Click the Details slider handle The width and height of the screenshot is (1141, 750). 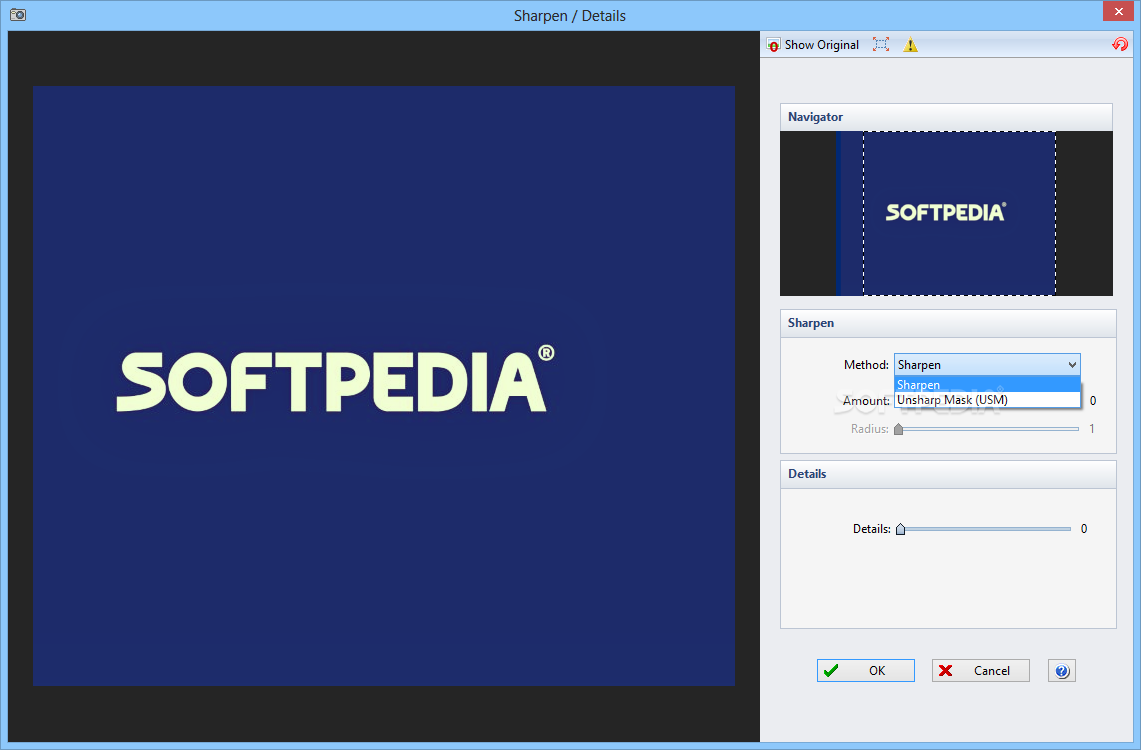[x=901, y=529]
